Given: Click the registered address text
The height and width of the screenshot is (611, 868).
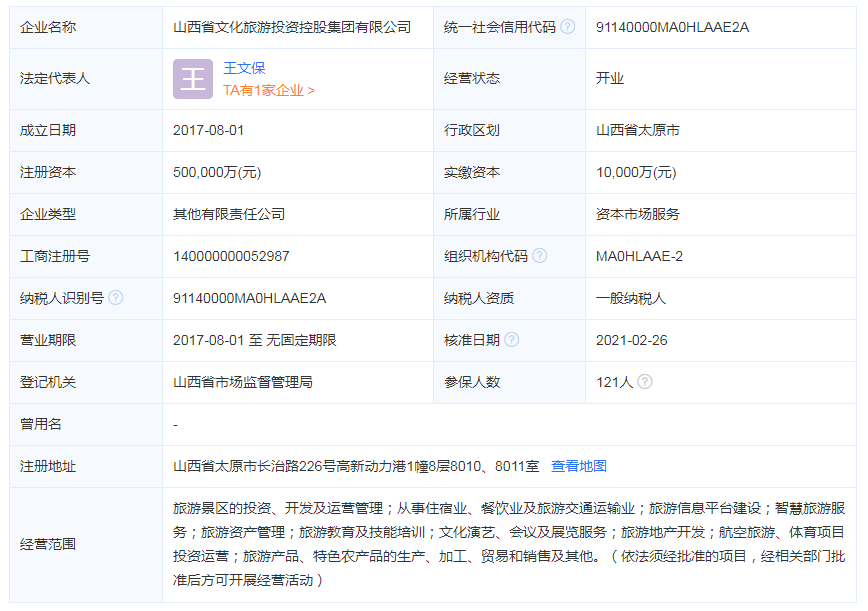Looking at the screenshot, I should tap(356, 466).
